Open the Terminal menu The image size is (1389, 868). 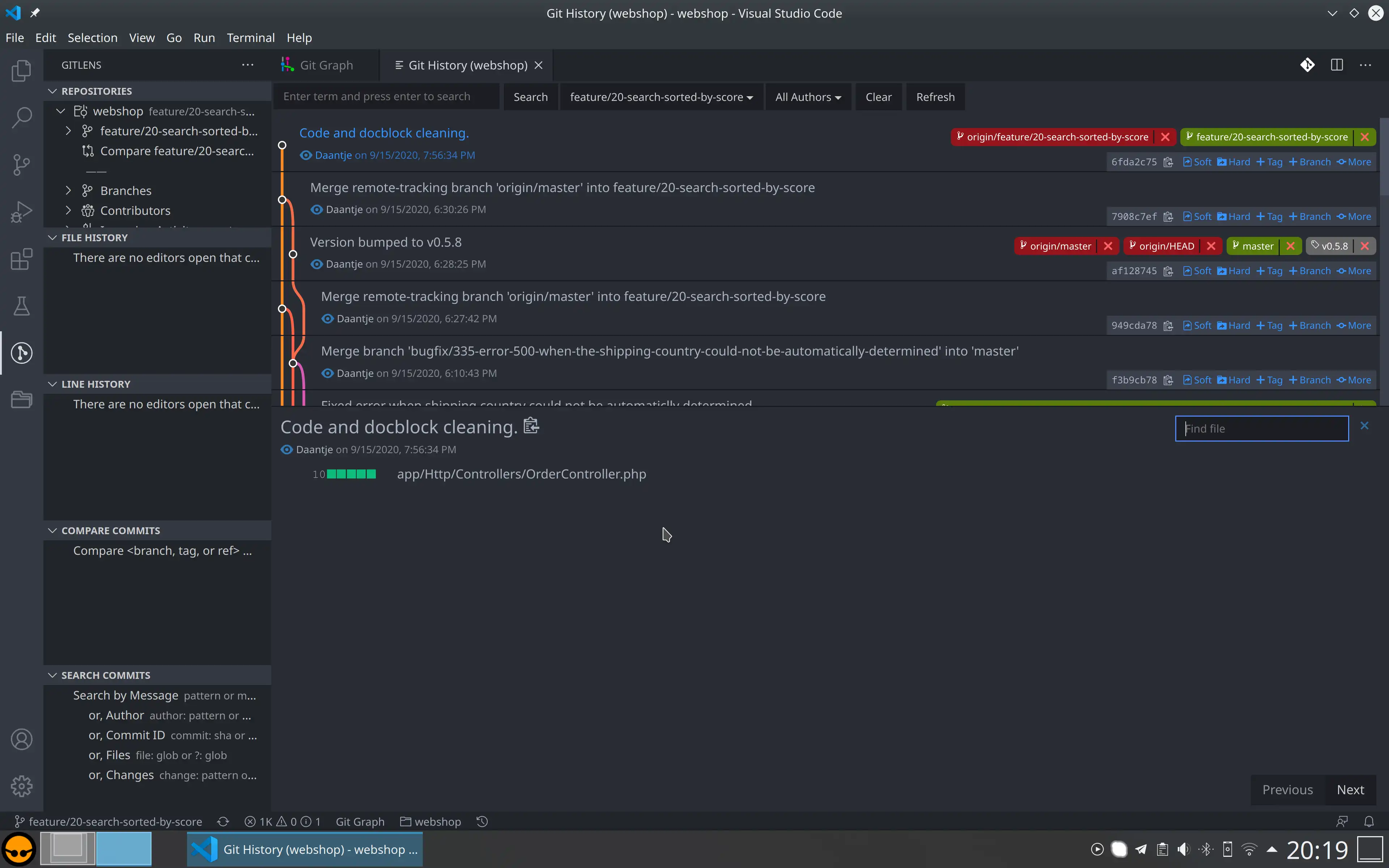click(x=251, y=38)
